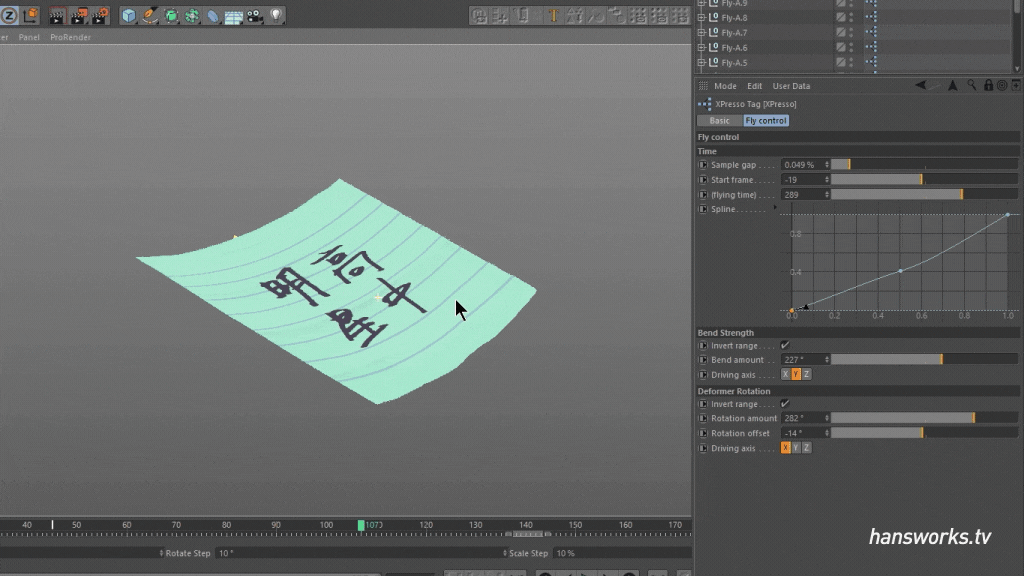Viewport: 1024px width, 576px height.
Task: Expand the Fly-A.8 tree item
Action: (701, 18)
